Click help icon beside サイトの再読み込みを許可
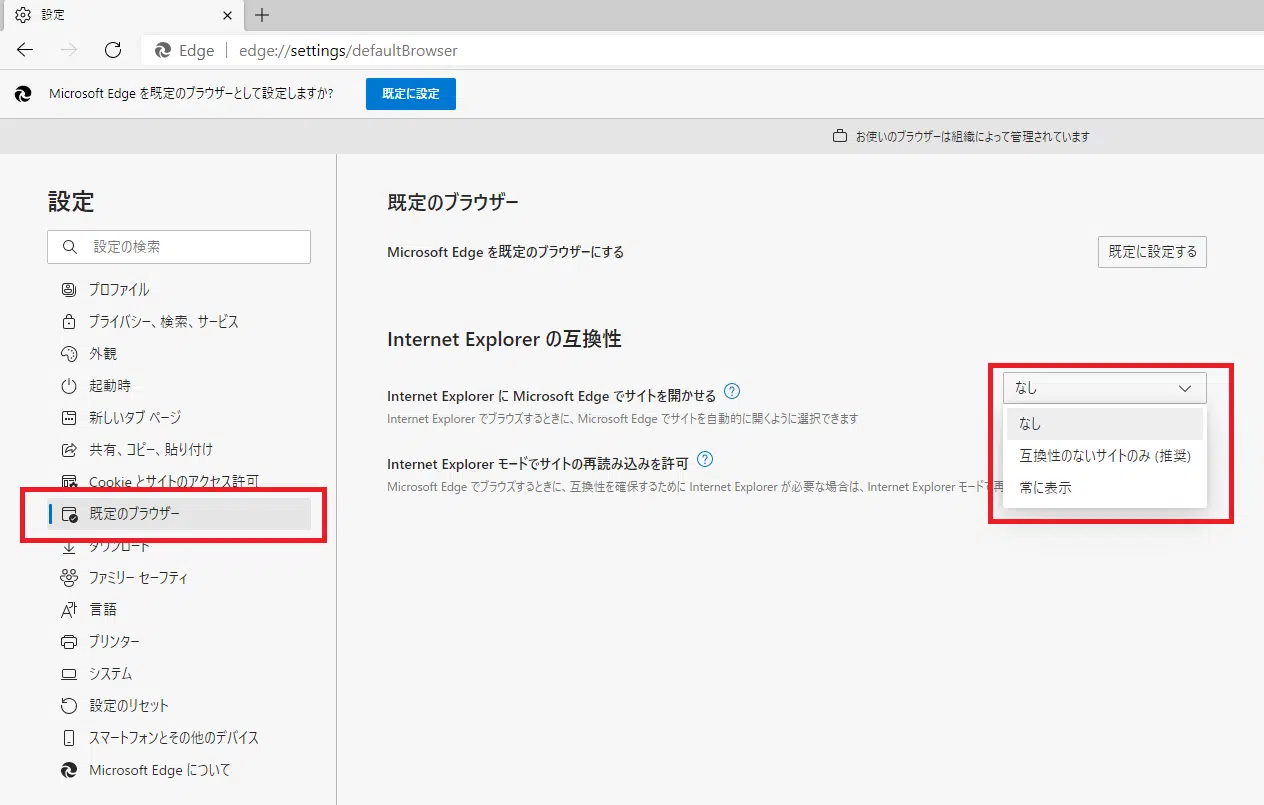 coord(705,460)
